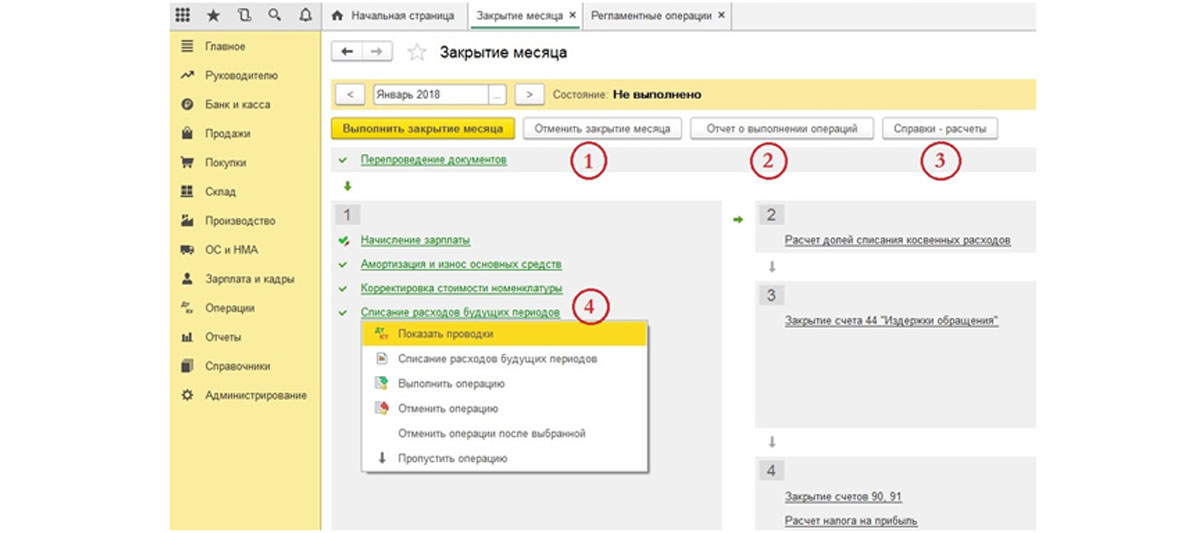Choose Показать проводки in context menu
The height and width of the screenshot is (533, 1200).
coord(505,334)
